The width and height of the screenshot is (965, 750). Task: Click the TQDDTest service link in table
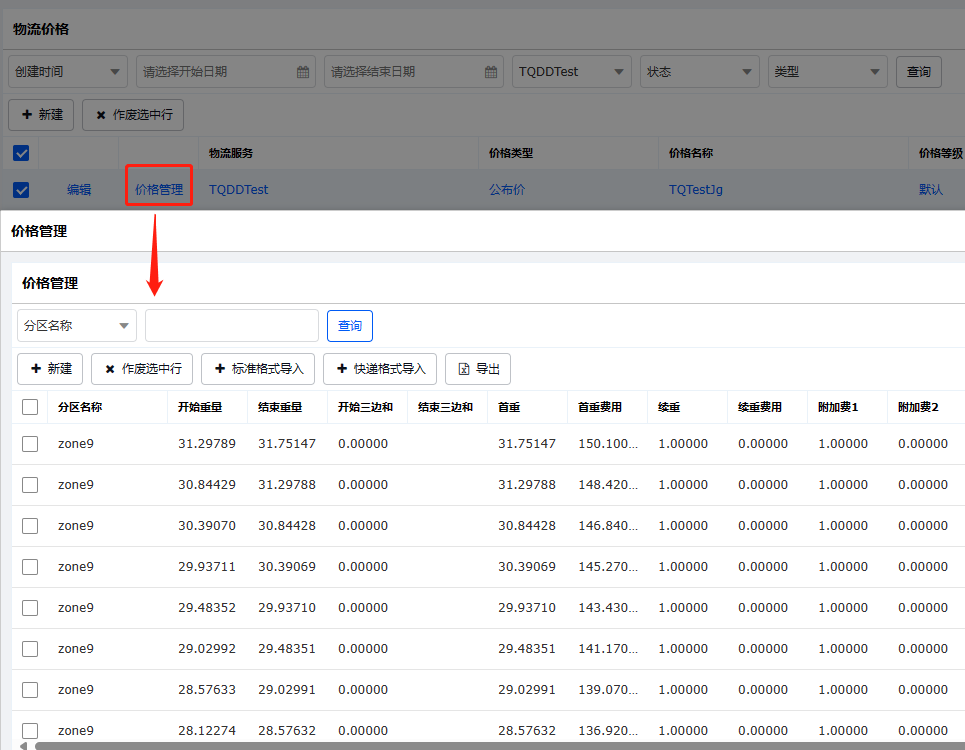tap(238, 189)
